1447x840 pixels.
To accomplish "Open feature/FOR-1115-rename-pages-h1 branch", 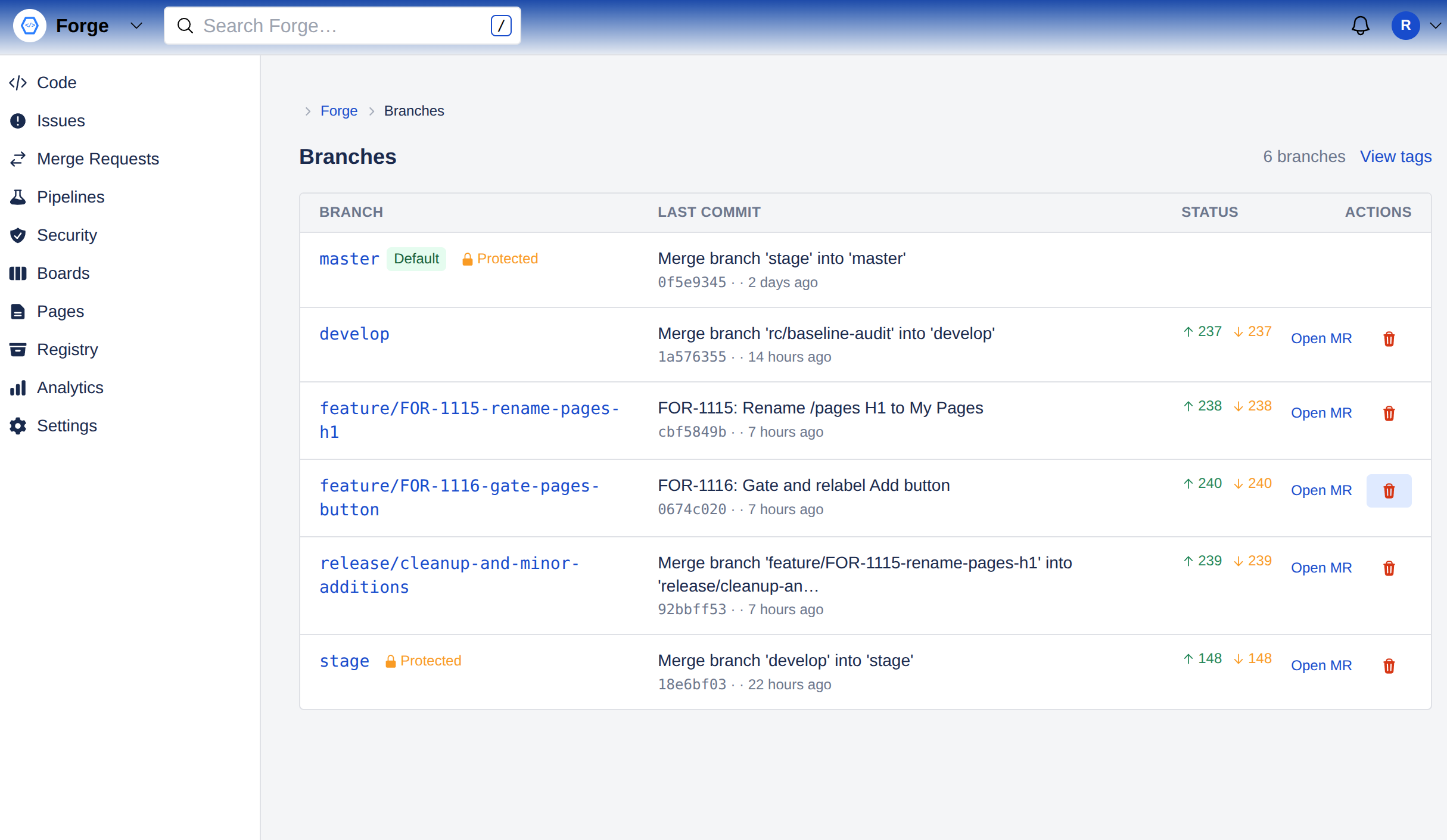I will pyautogui.click(x=469, y=421).
